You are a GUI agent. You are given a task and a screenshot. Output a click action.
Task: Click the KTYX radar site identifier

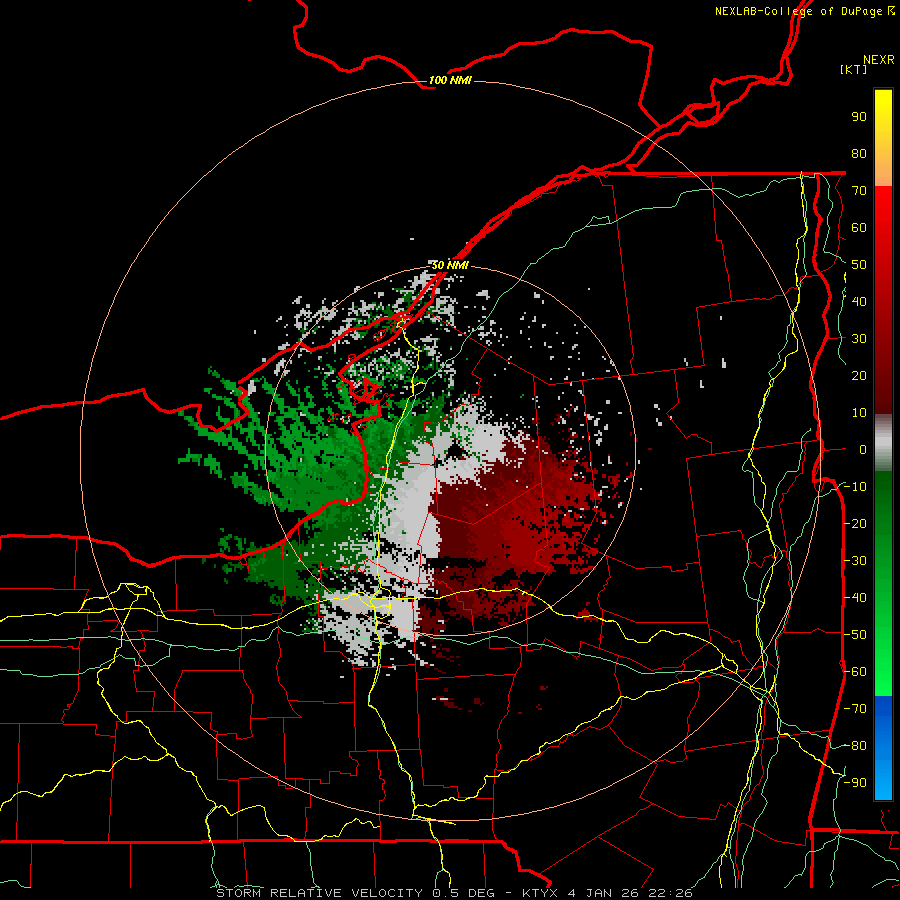(541, 893)
